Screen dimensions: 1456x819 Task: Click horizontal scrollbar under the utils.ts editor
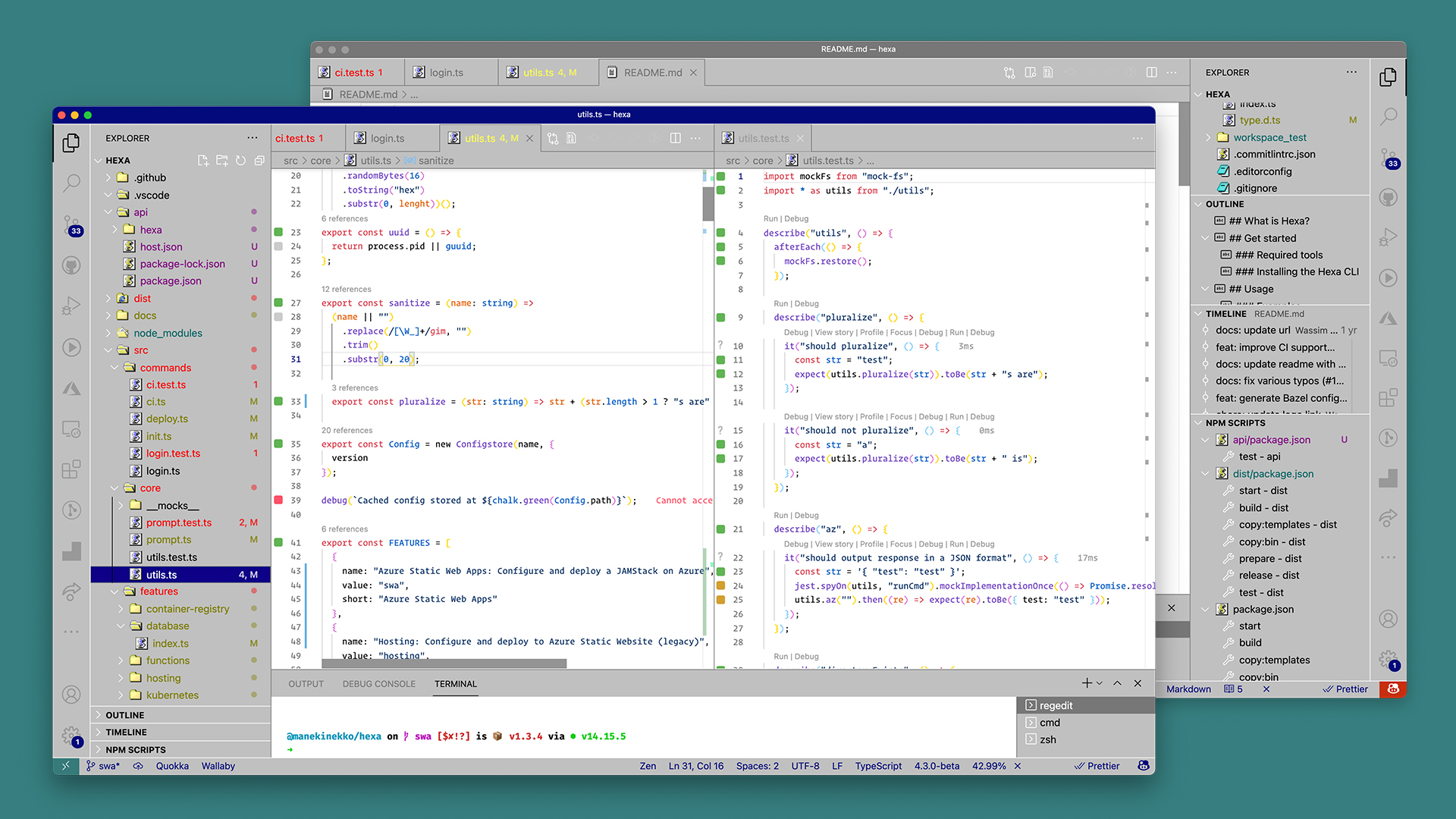click(444, 664)
